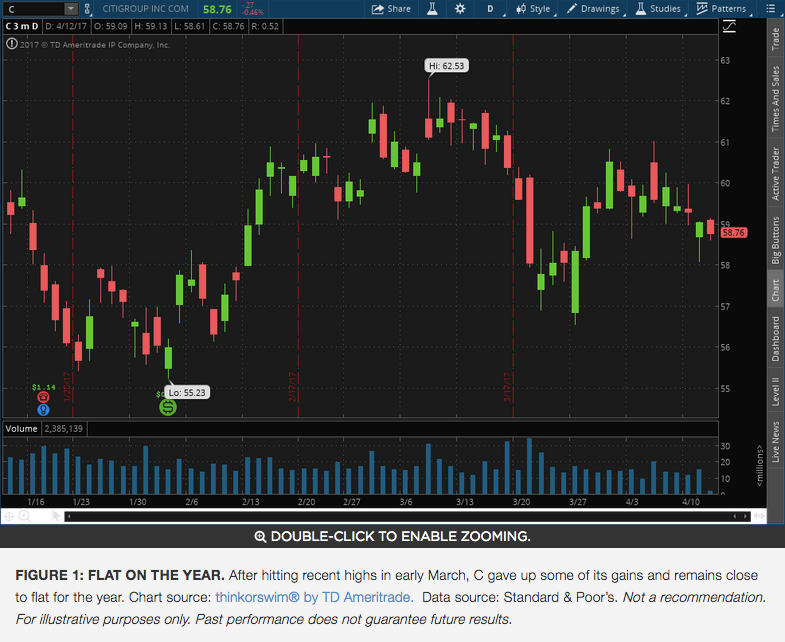Open the Big Buttons side tab

[x=775, y=240]
